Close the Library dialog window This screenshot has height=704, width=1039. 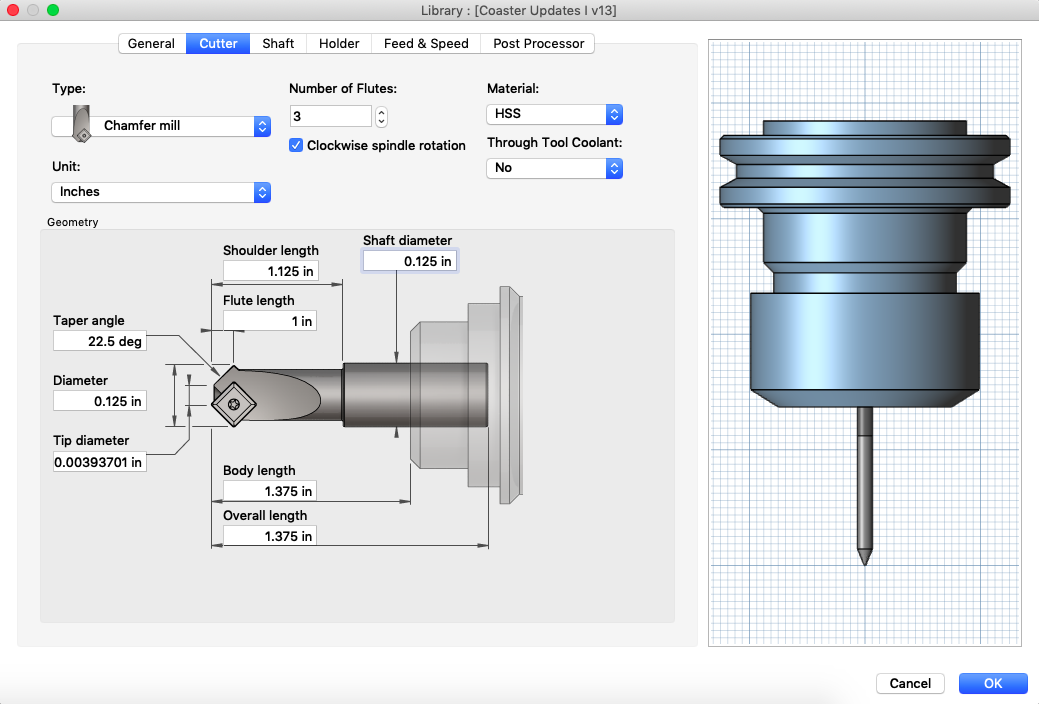pos(13,10)
